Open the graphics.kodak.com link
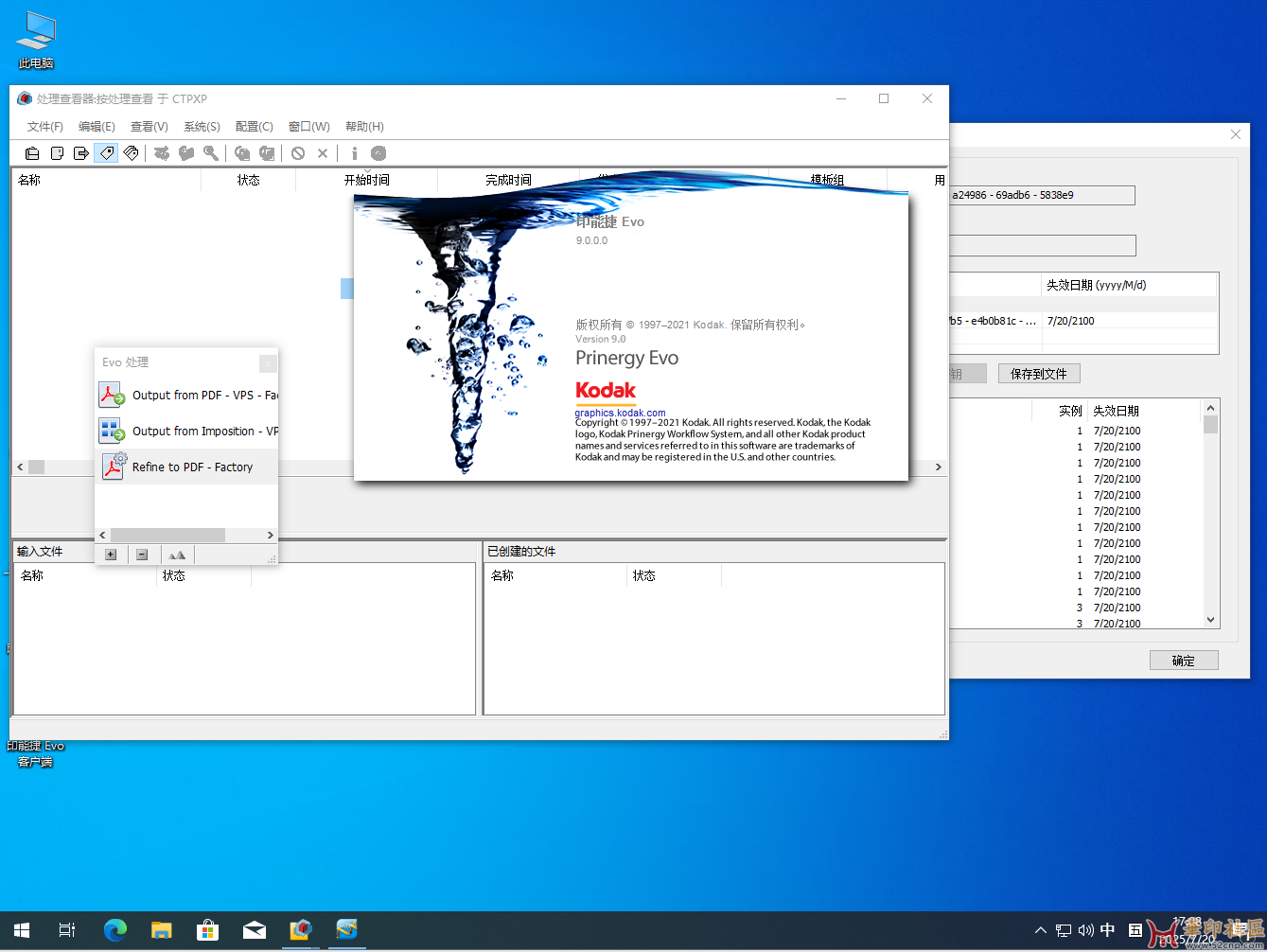 click(x=620, y=413)
